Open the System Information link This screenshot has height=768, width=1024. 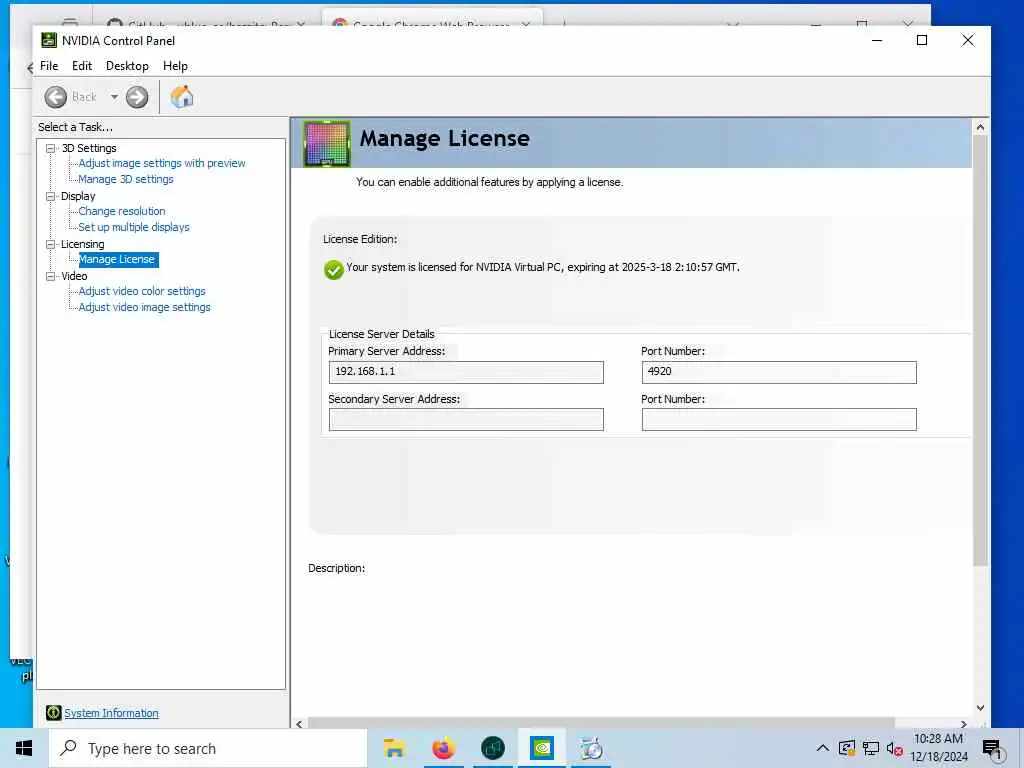click(112, 712)
